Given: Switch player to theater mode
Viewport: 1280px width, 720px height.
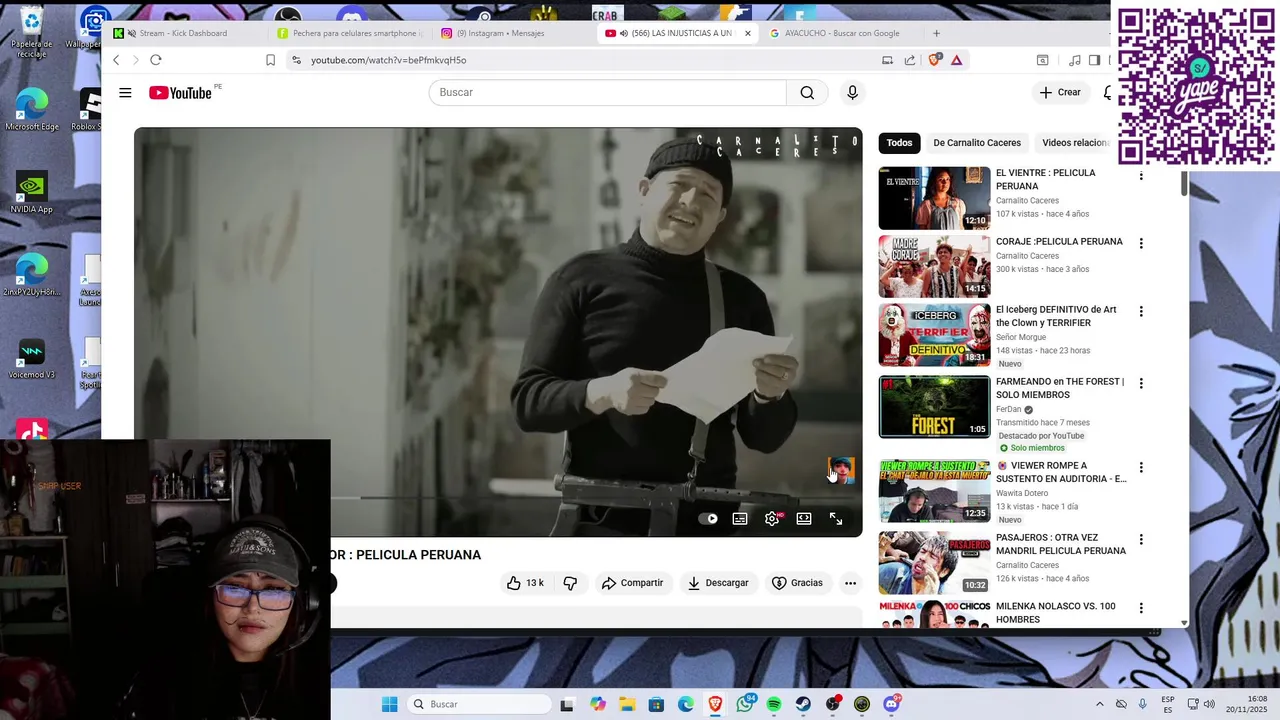Looking at the screenshot, I should click(804, 519).
